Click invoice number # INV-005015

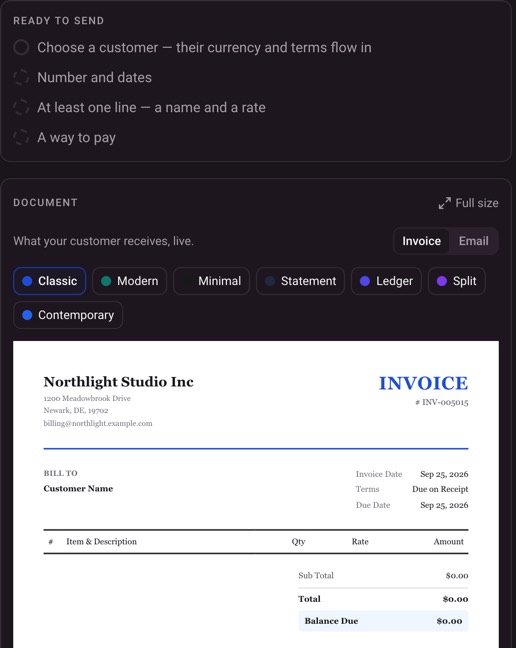point(442,402)
